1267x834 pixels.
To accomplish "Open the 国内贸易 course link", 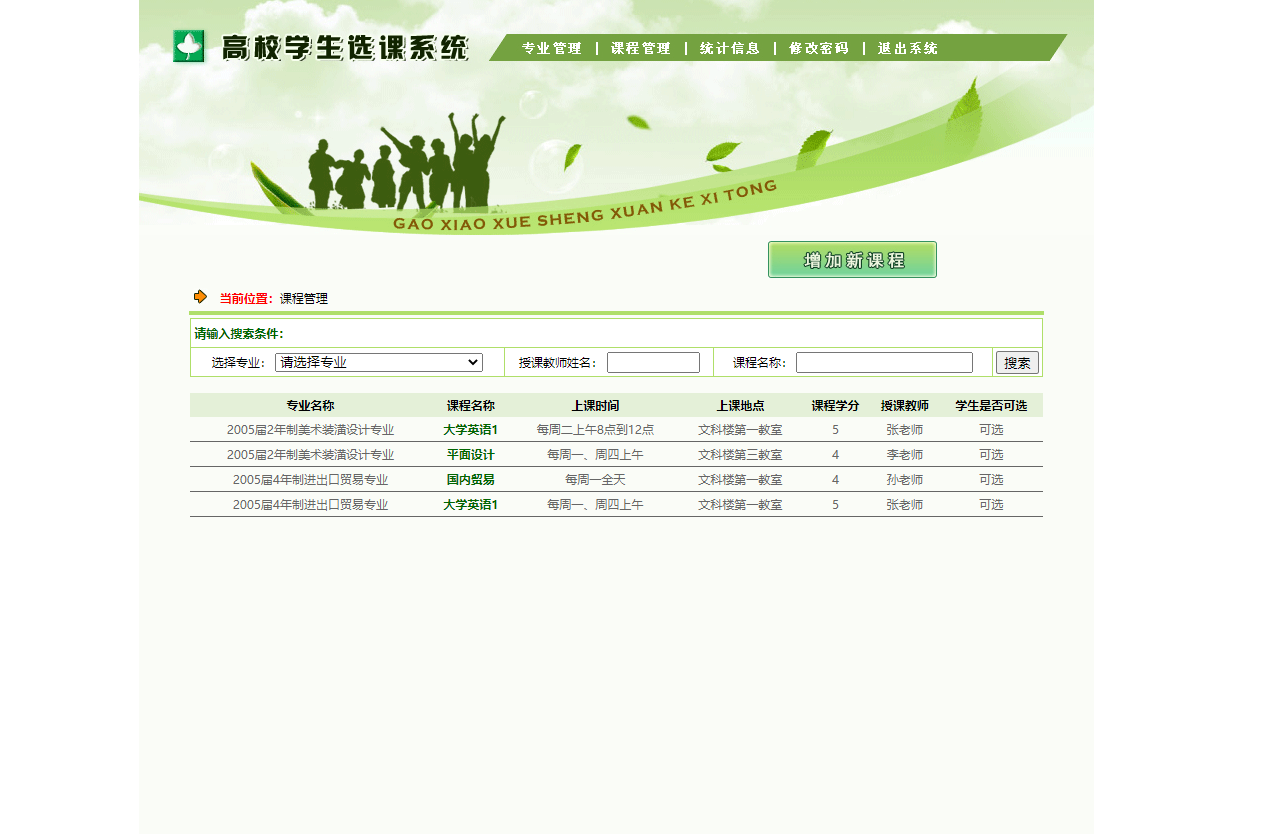I will tap(470, 479).
